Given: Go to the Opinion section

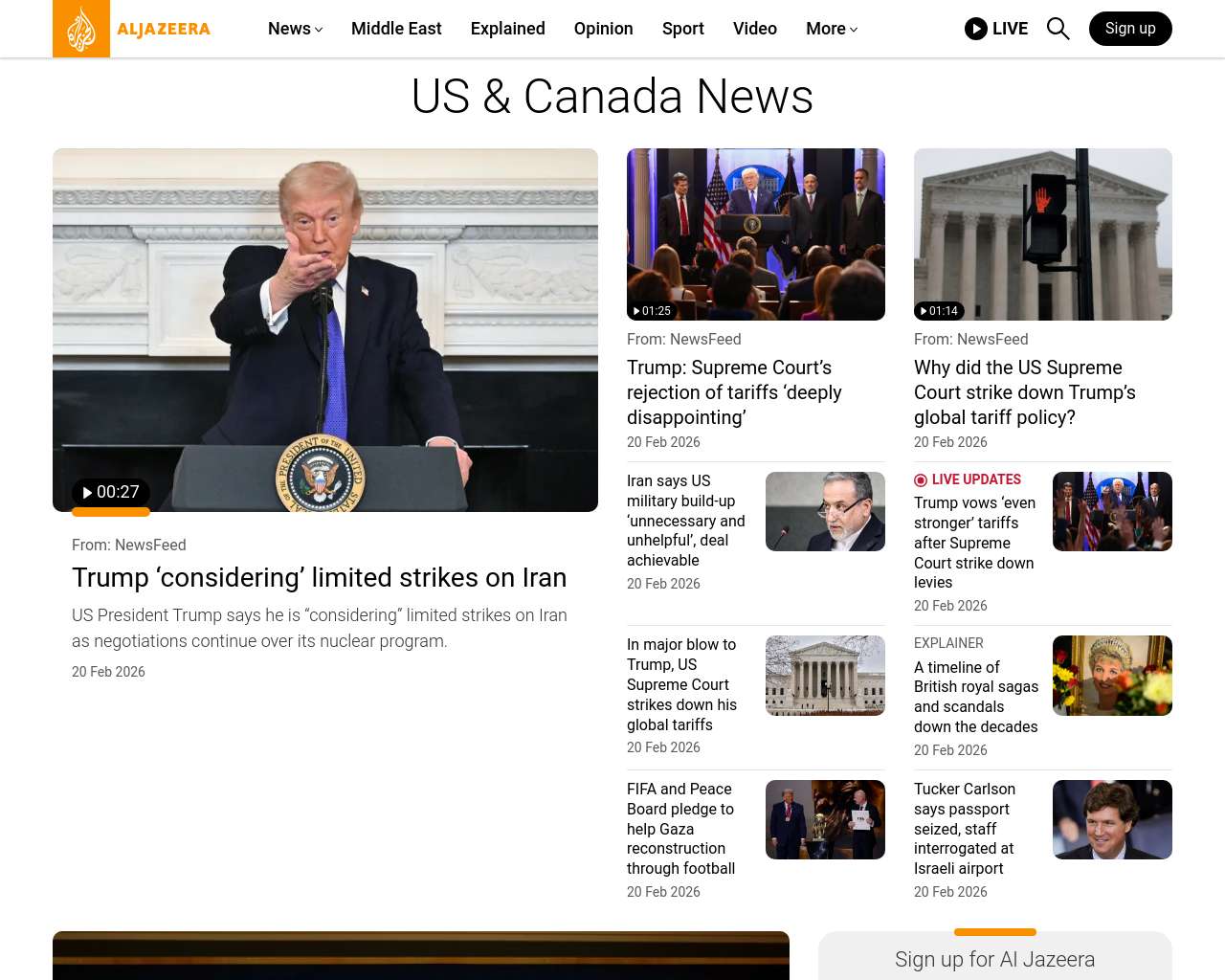Looking at the screenshot, I should [603, 29].
